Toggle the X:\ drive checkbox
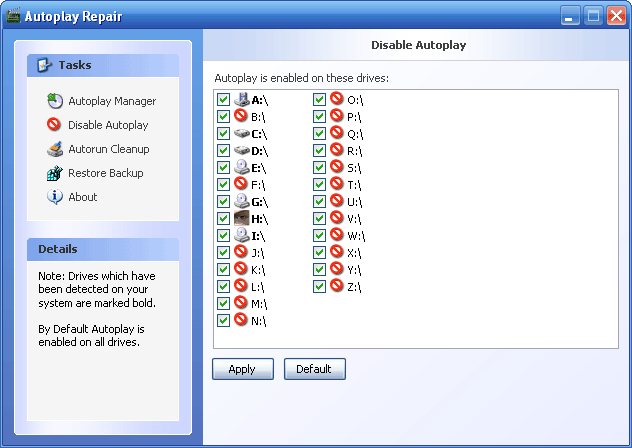 pyautogui.click(x=319, y=252)
